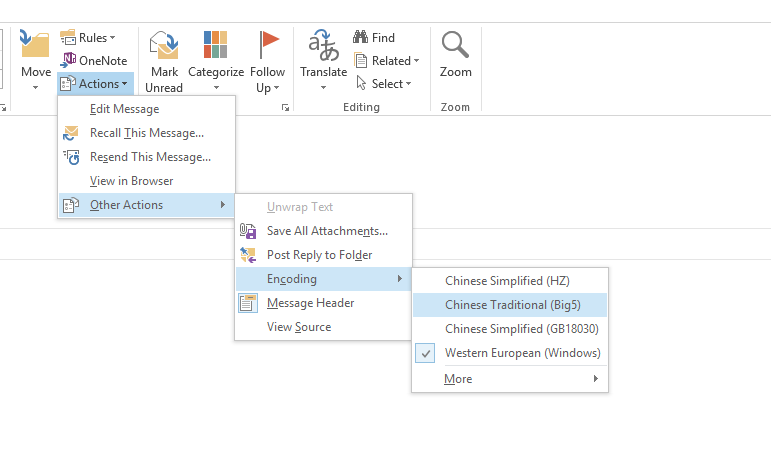Click the Translate icon
This screenshot has height=454, width=771.
(x=323, y=45)
